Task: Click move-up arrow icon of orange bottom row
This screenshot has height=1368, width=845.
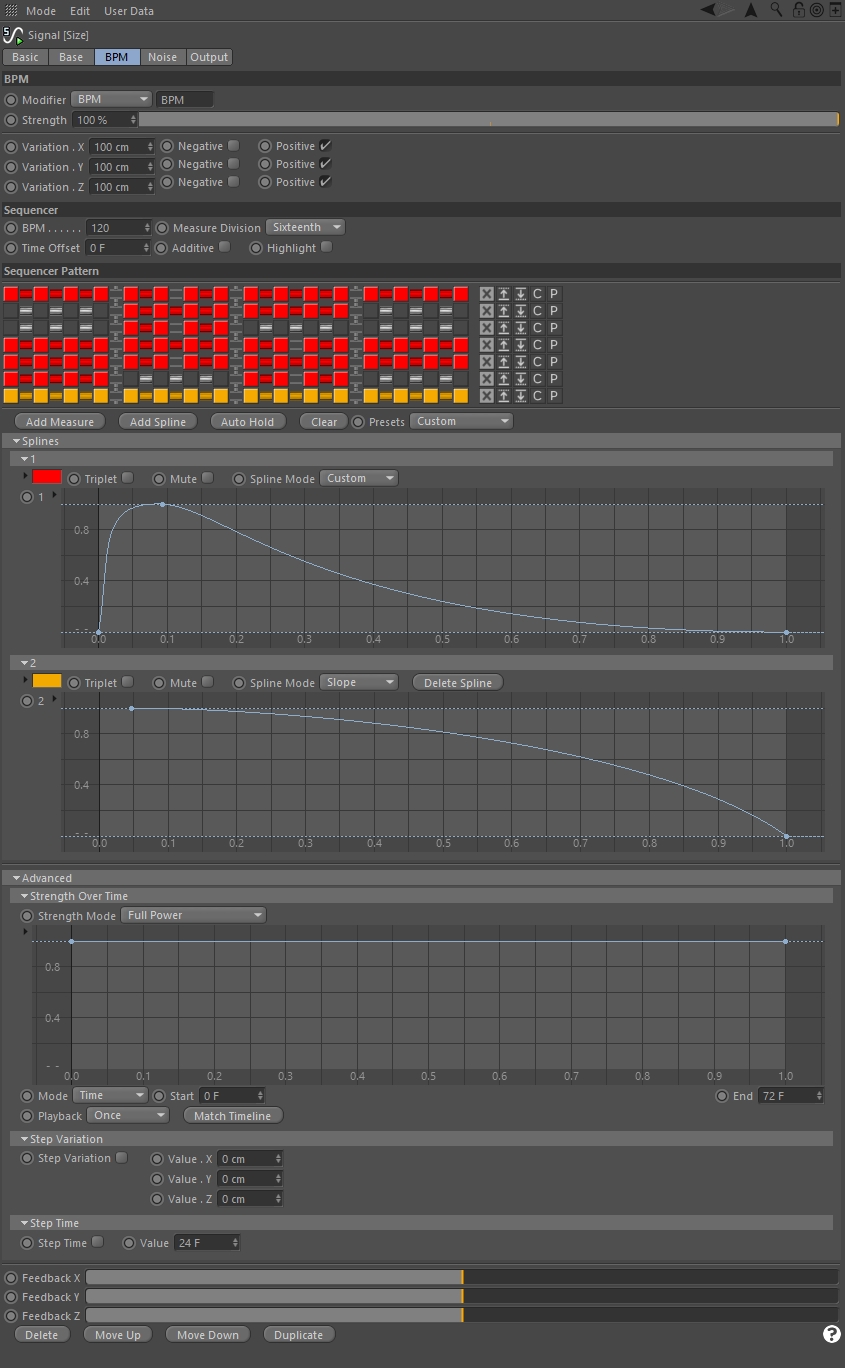Action: point(503,396)
